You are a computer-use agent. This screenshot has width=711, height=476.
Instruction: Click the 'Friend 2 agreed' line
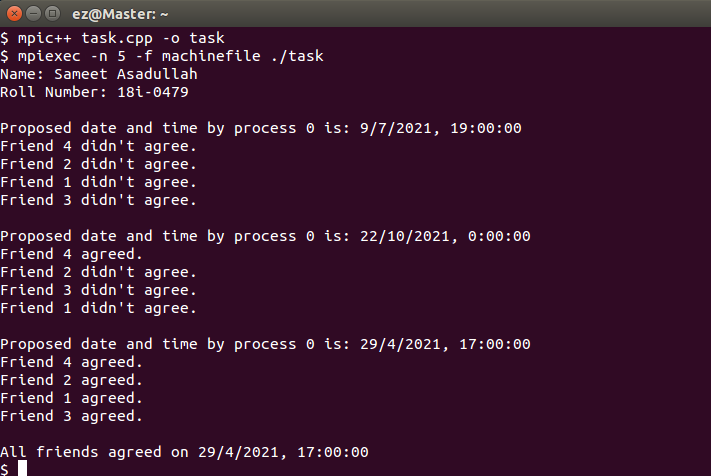point(71,380)
